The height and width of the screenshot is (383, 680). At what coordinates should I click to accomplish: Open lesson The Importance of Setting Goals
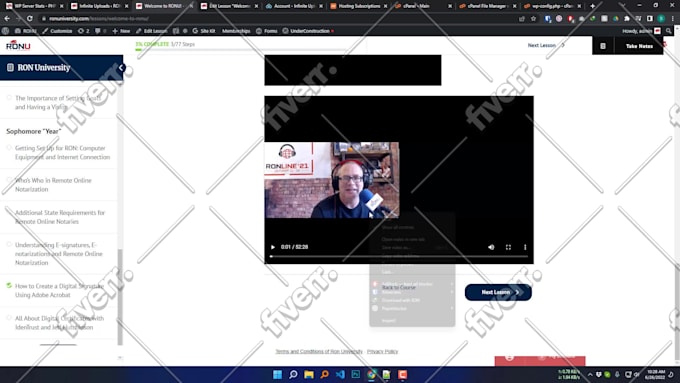point(58,102)
